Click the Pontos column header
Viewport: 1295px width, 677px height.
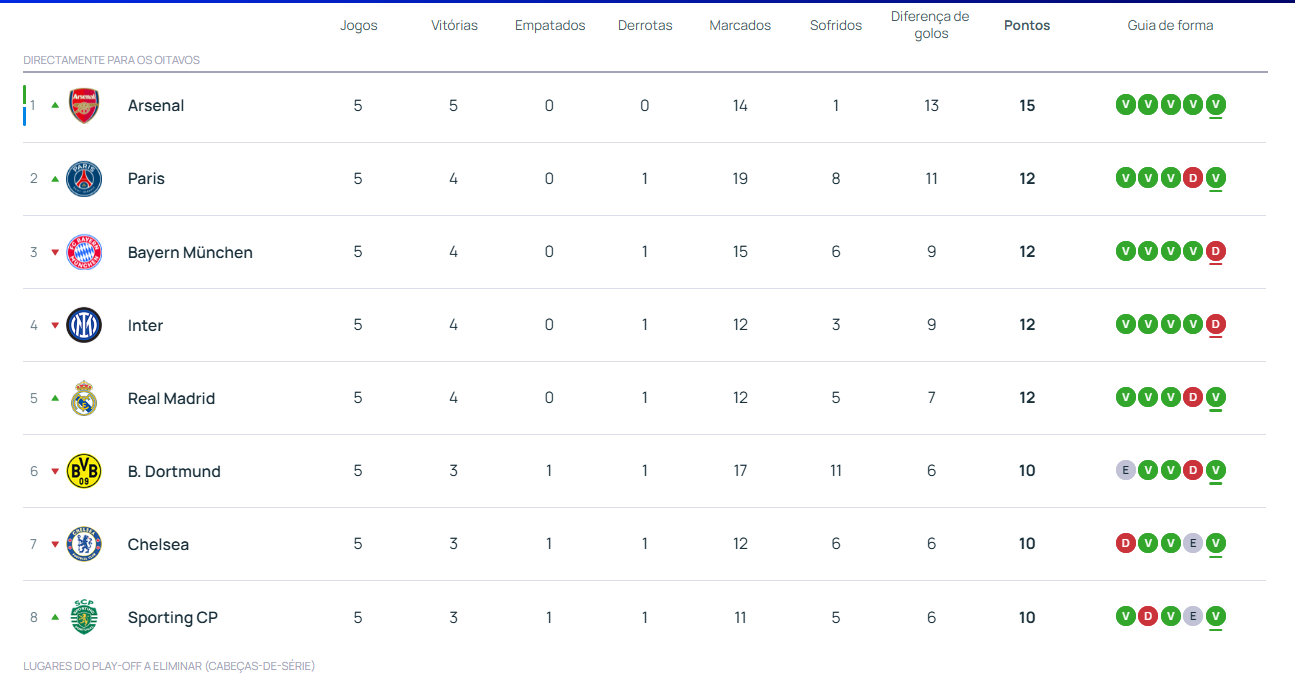click(x=1027, y=26)
